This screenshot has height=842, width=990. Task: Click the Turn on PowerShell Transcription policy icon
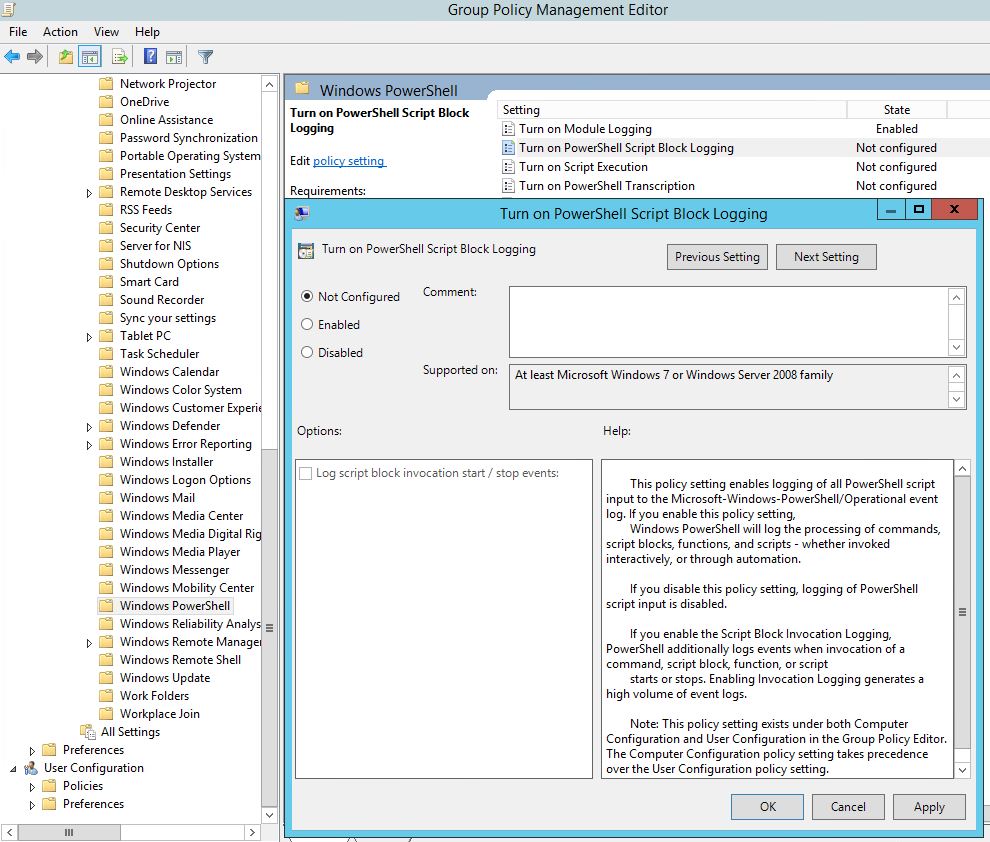pos(508,186)
